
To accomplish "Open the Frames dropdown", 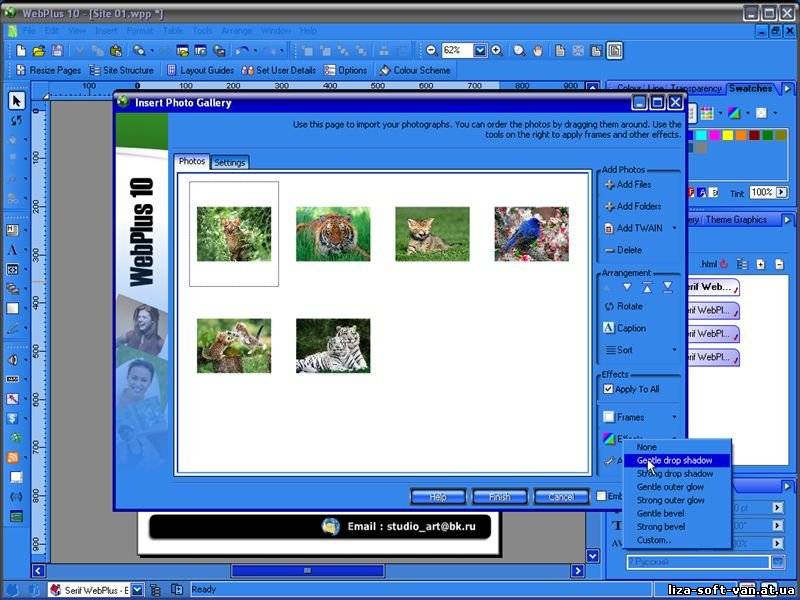I will click(x=674, y=417).
